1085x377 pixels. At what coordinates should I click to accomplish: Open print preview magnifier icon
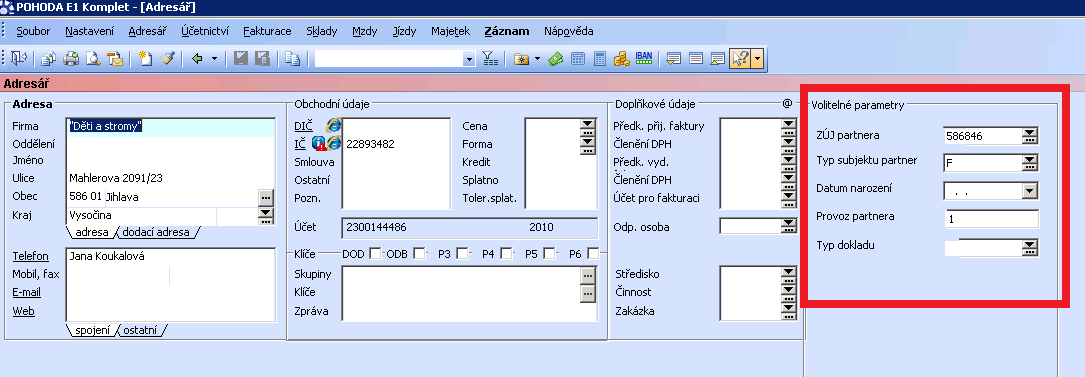pos(93,59)
